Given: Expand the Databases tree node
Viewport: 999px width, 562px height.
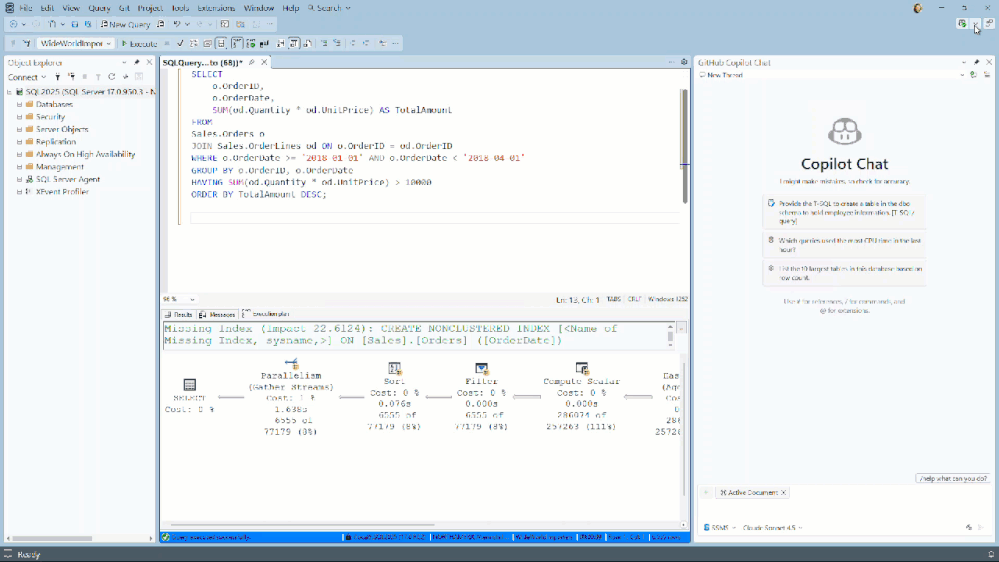Looking at the screenshot, I should tap(19, 104).
